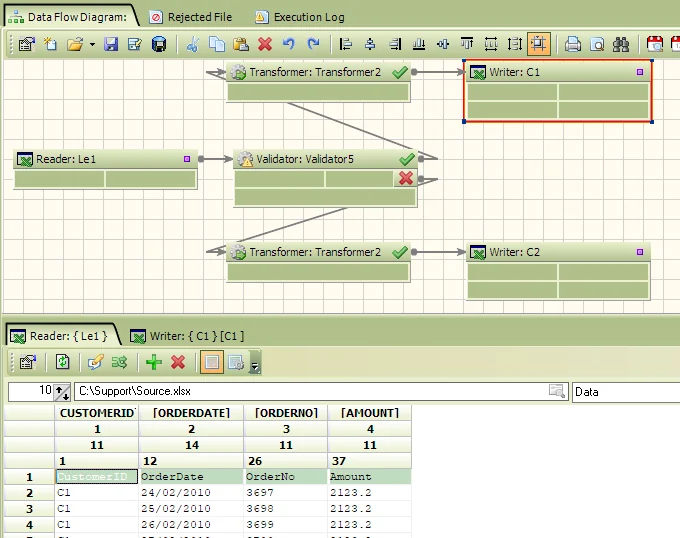Screen dimensions: 680x538
Task: Click the binoculars find icon
Action: pyautogui.click(x=621, y=44)
